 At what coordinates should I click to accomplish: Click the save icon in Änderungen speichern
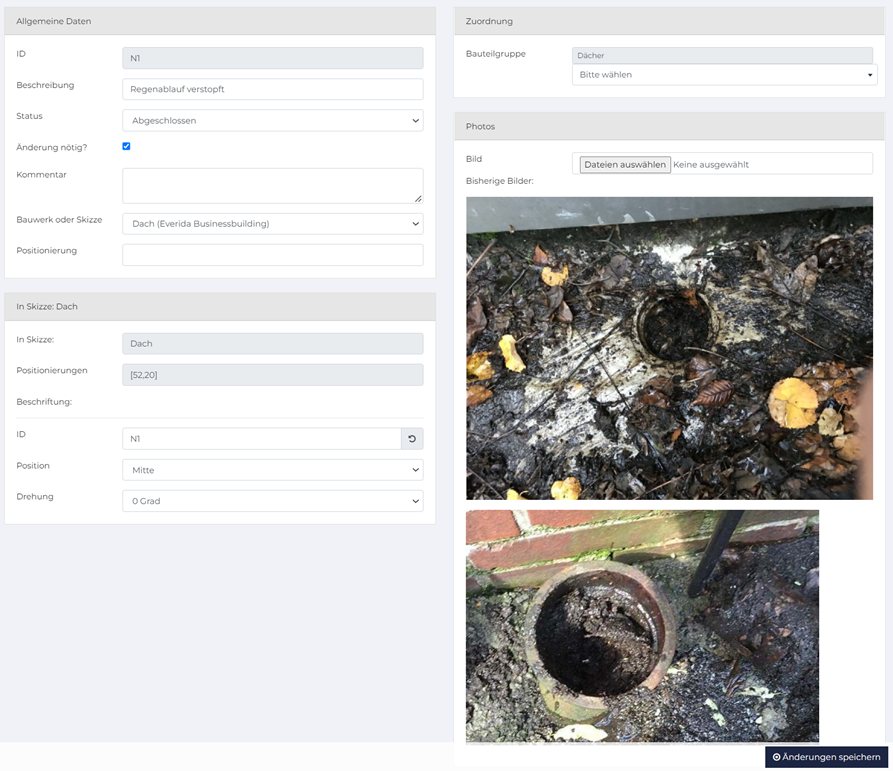[776, 757]
